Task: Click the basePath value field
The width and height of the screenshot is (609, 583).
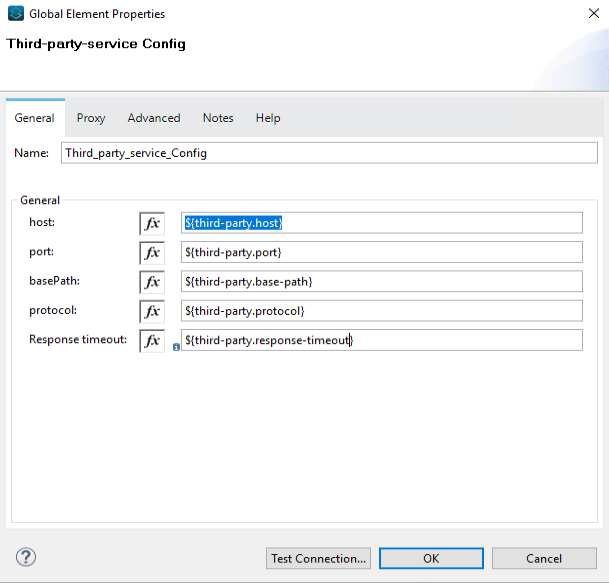Action: click(381, 282)
